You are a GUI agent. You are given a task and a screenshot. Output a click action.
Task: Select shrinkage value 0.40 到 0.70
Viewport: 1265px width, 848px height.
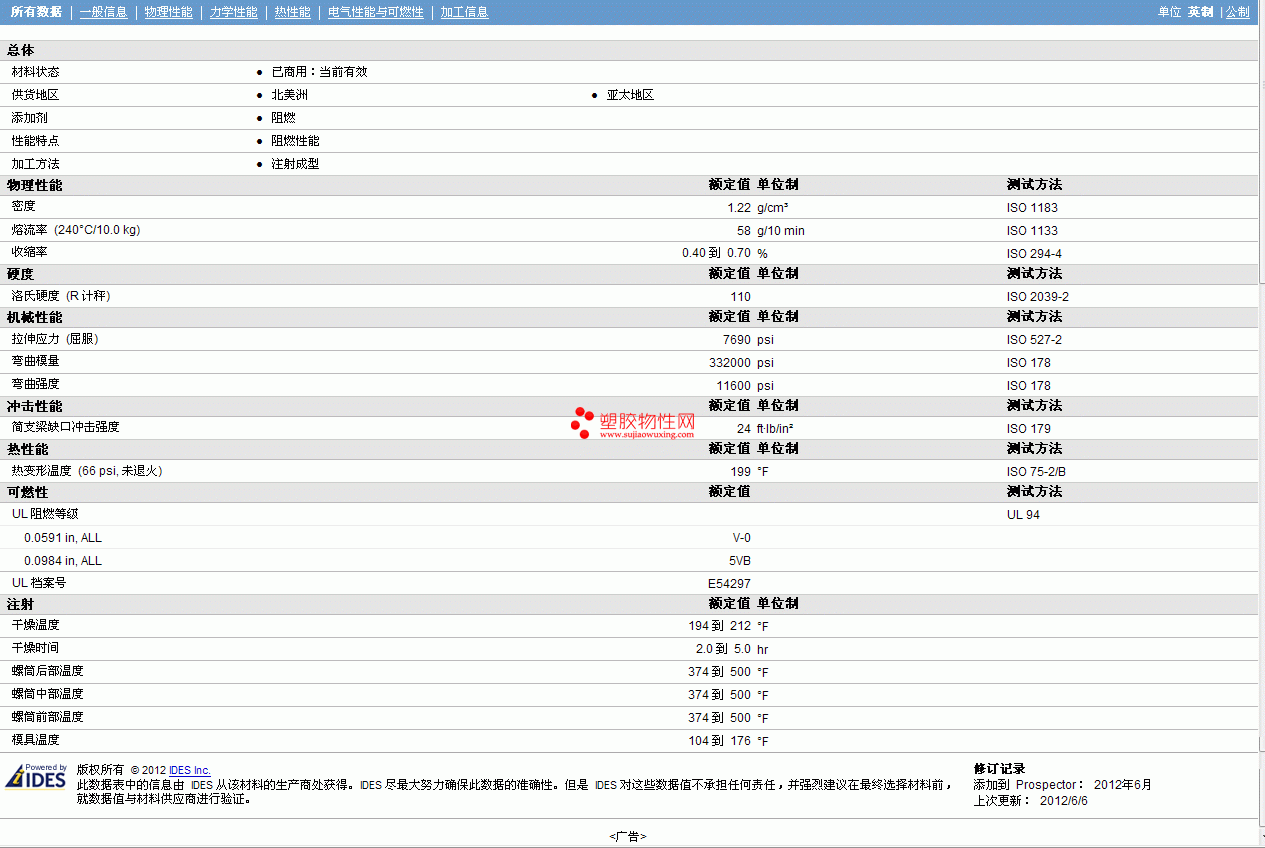coord(716,253)
